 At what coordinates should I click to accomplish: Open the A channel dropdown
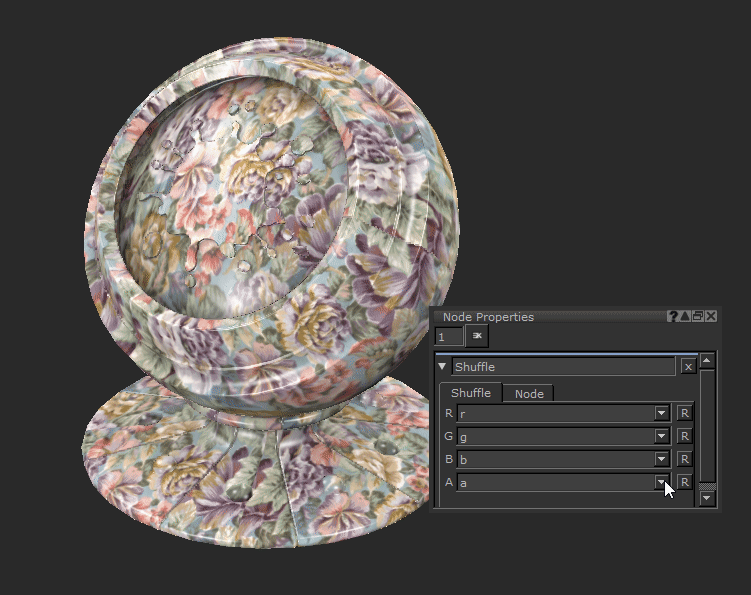(661, 482)
